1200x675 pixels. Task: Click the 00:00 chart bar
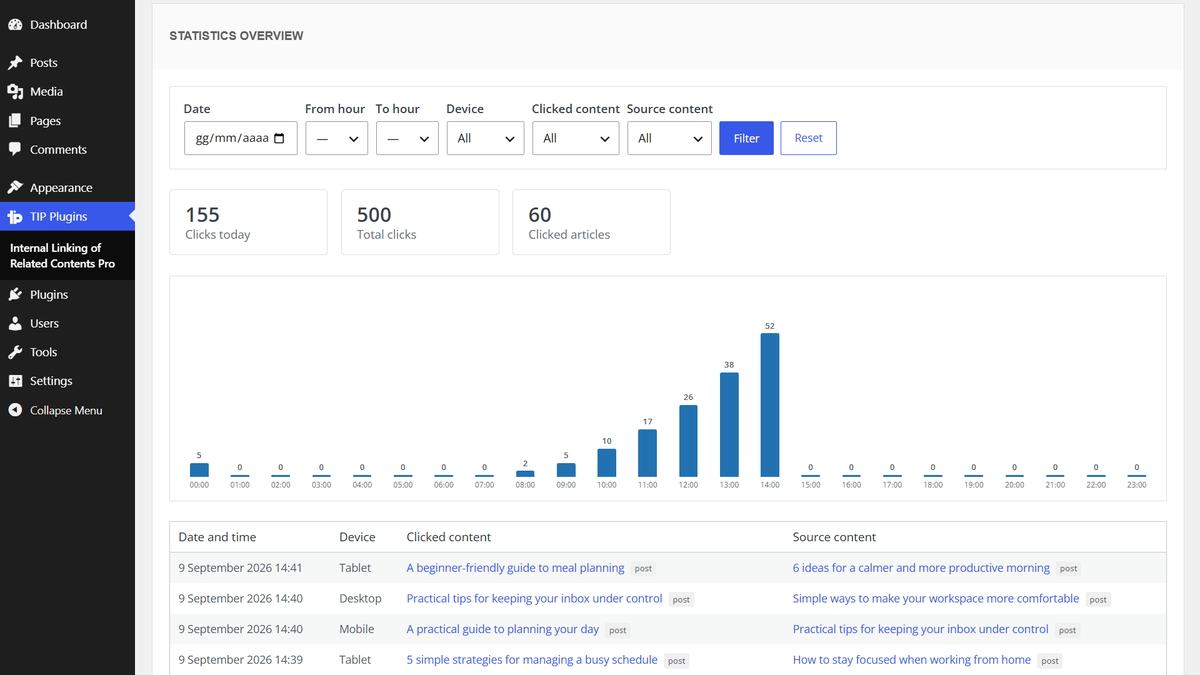pyautogui.click(x=199, y=470)
